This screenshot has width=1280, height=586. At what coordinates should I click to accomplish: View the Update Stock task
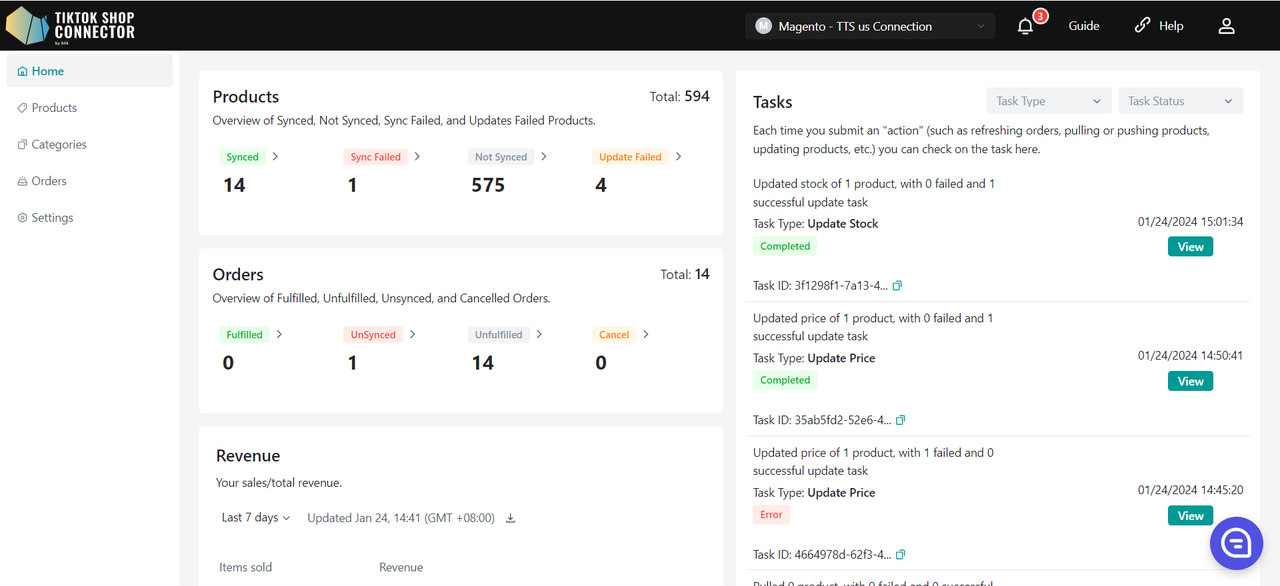click(1190, 247)
